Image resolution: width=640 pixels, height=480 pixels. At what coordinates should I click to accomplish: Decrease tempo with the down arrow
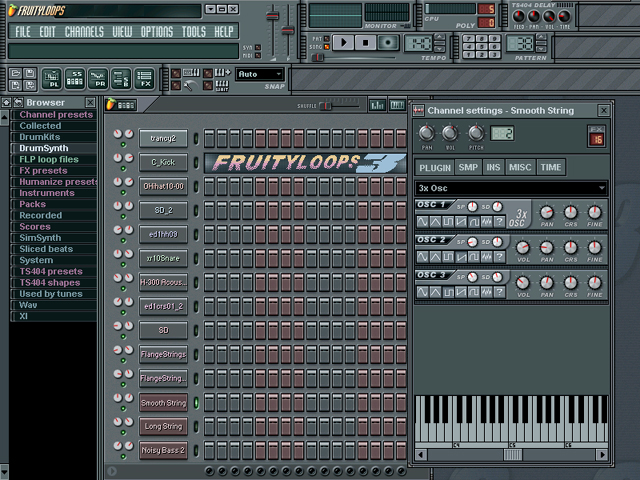(x=440, y=48)
